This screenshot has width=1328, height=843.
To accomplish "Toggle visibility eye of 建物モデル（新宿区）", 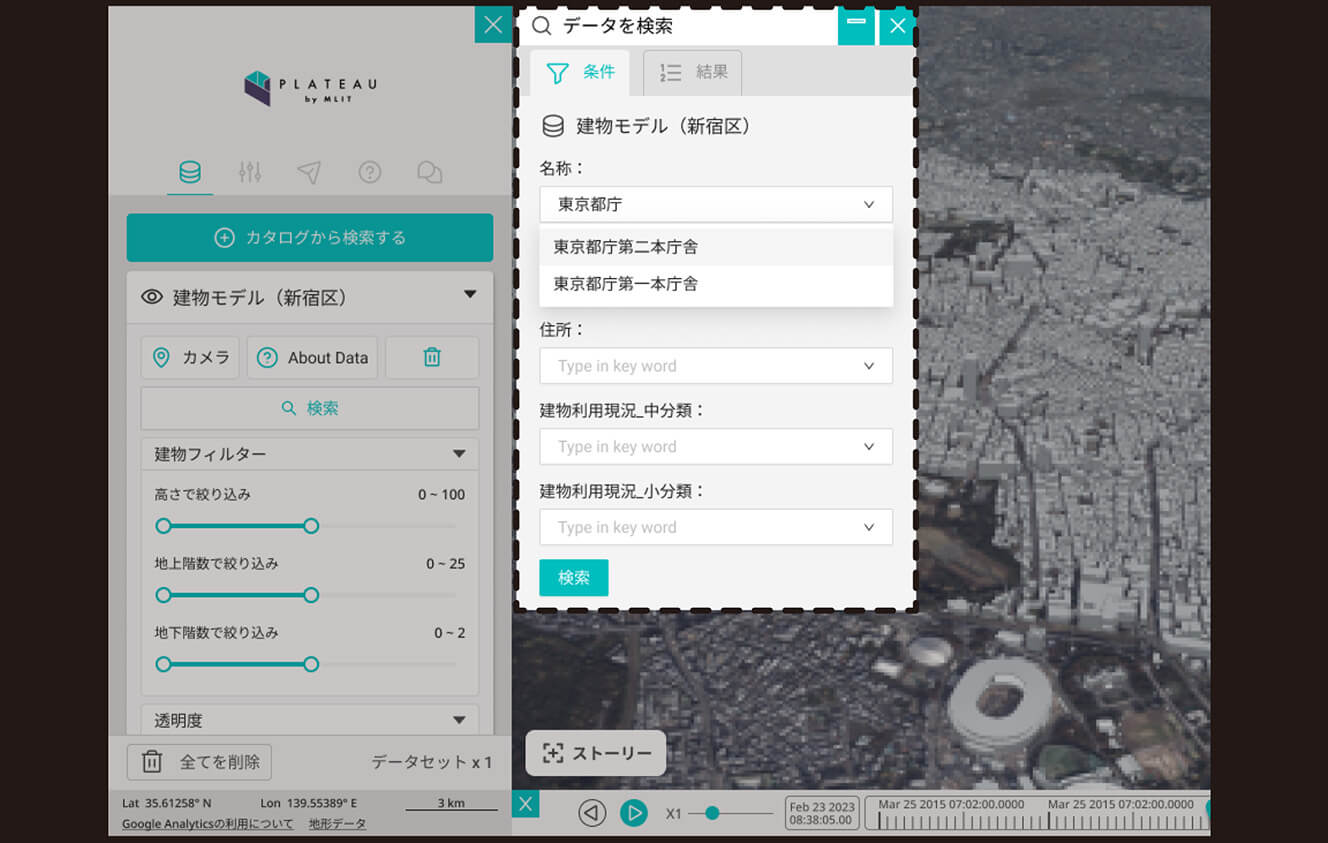I will point(152,297).
